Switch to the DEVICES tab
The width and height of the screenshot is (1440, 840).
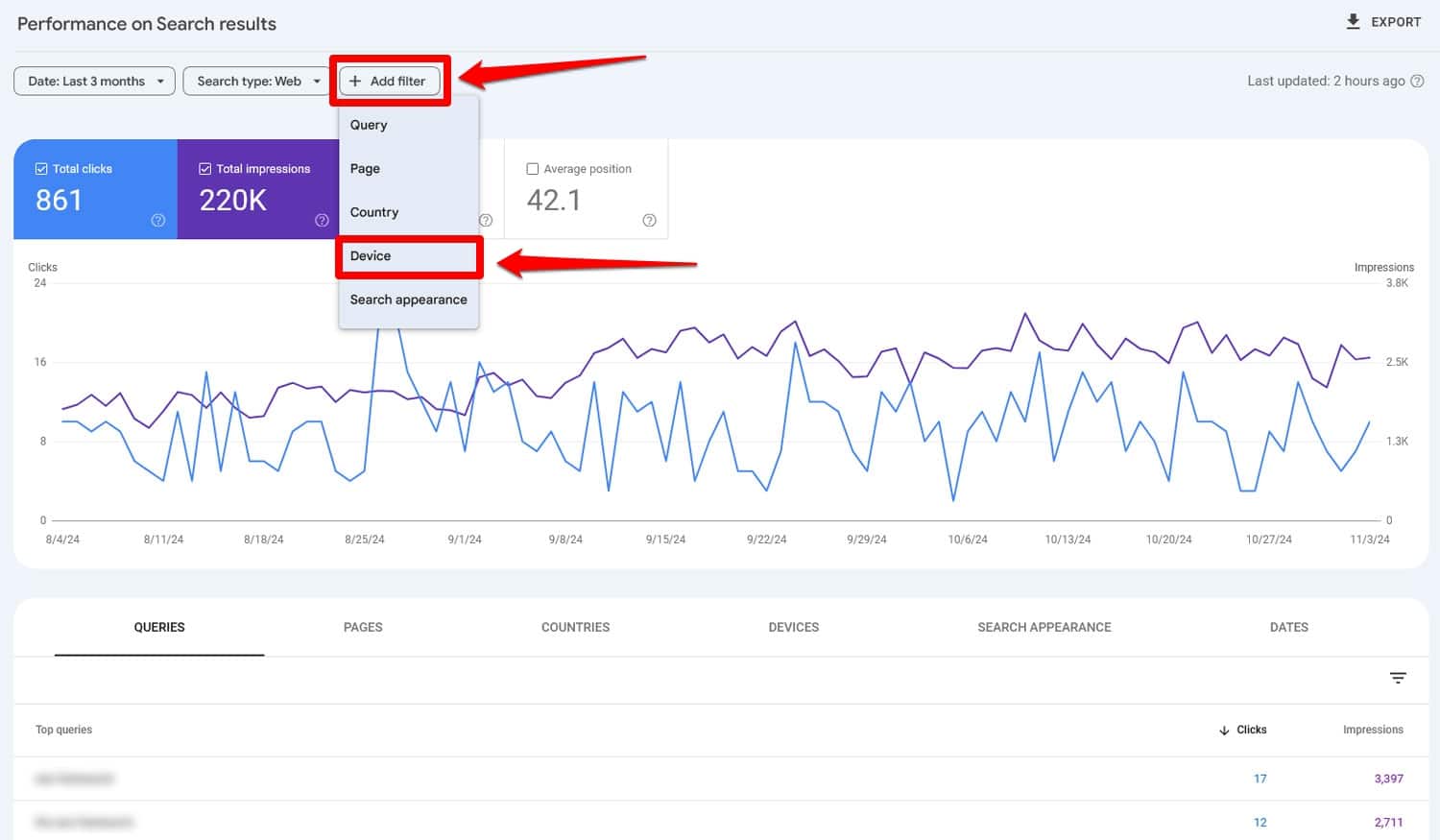(793, 627)
